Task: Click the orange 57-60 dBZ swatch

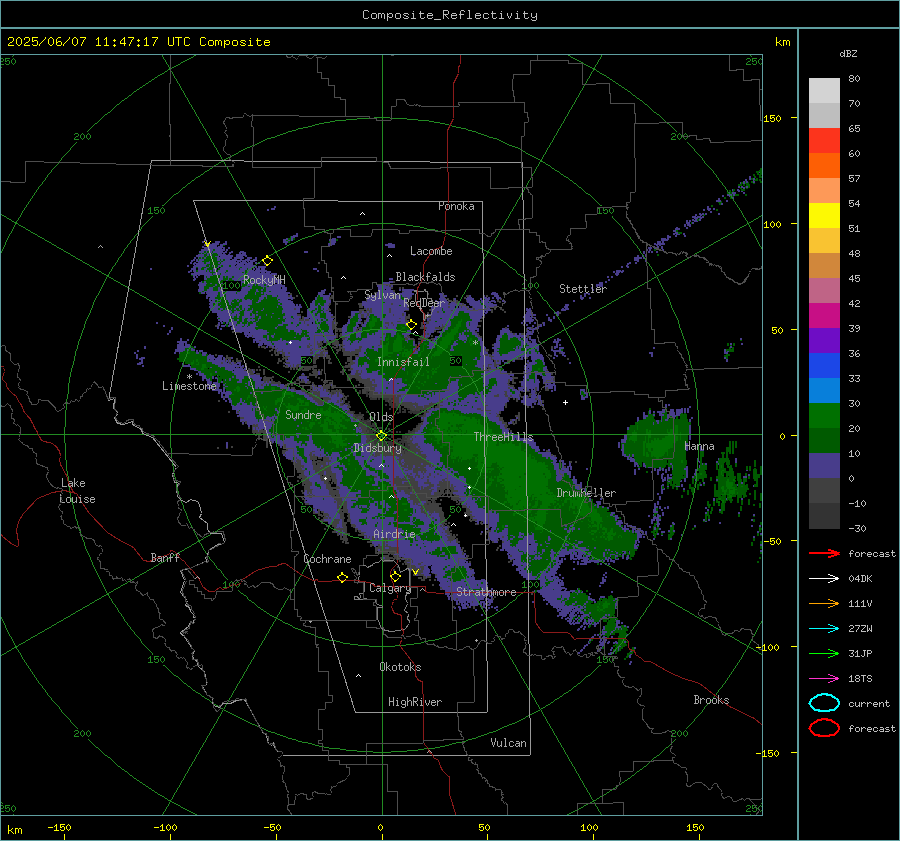Action: click(x=824, y=166)
